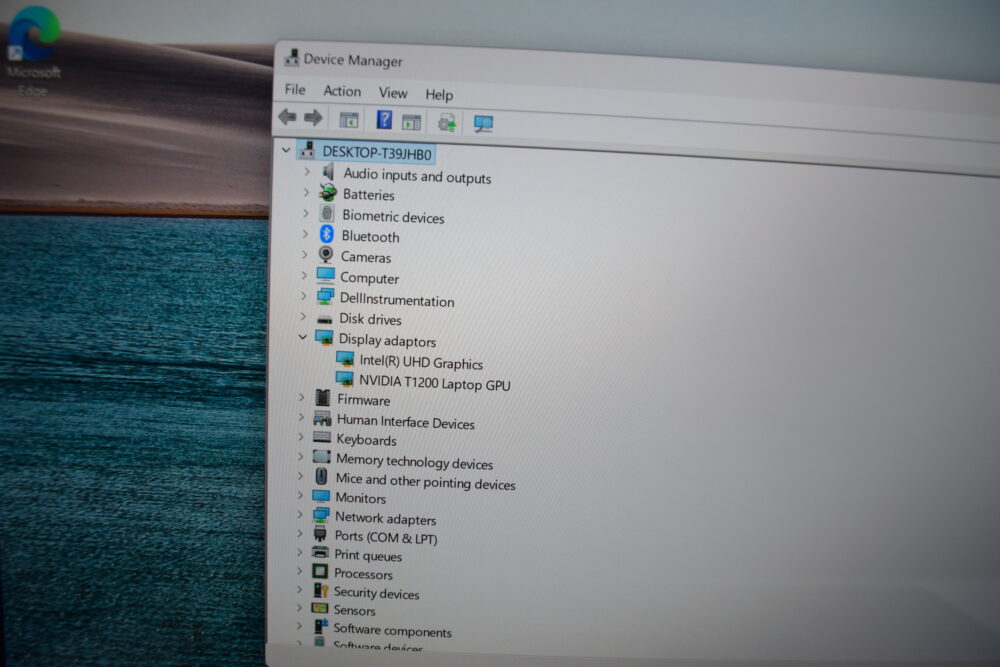This screenshot has height=667, width=1000.
Task: Open the Help menu
Action: [439, 95]
